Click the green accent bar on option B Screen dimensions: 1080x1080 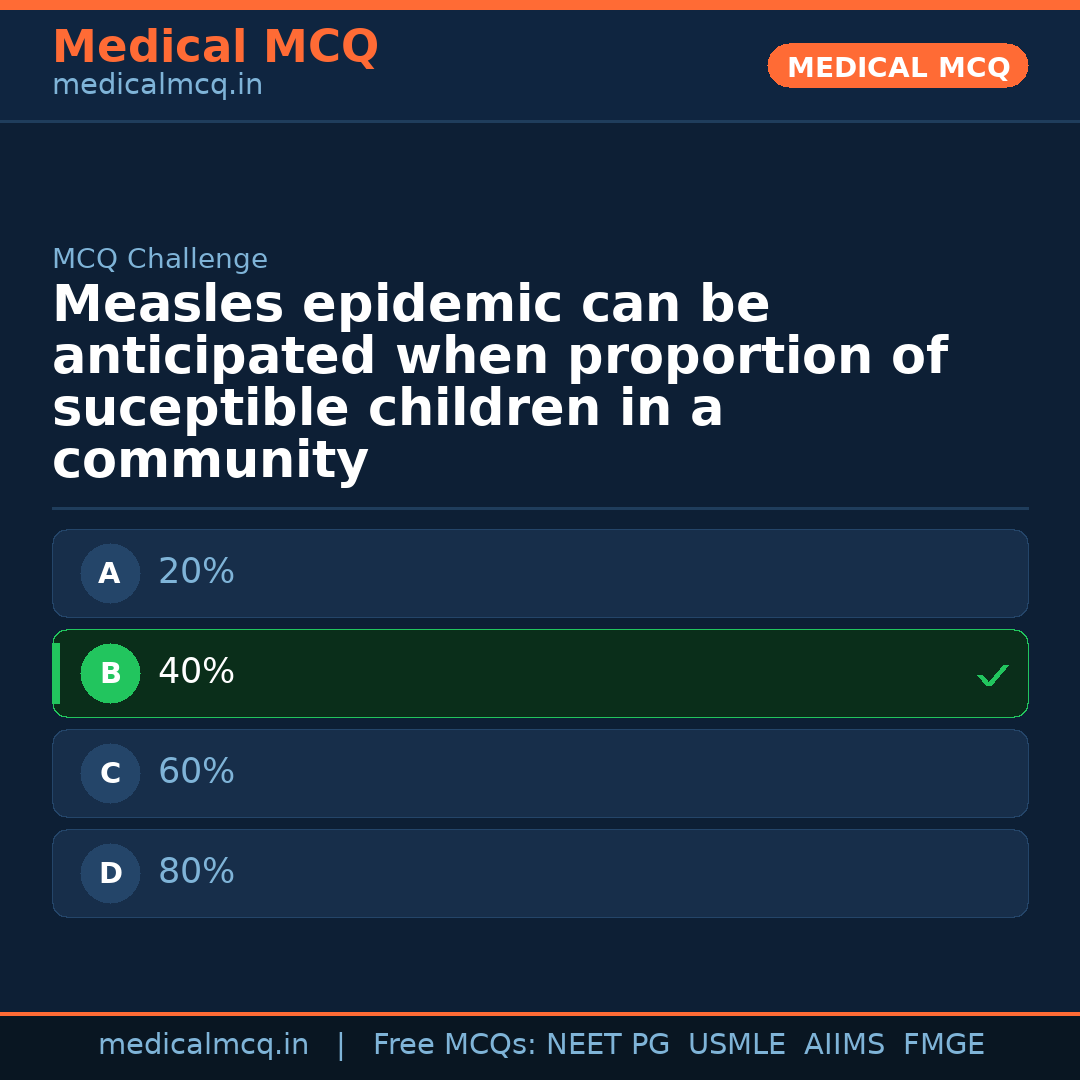pyautogui.click(x=56, y=674)
